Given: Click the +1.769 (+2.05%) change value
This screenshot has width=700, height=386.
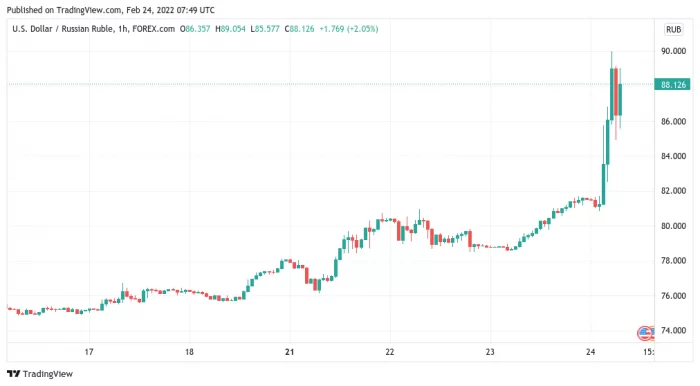Looking at the screenshot, I should click(x=349, y=29).
